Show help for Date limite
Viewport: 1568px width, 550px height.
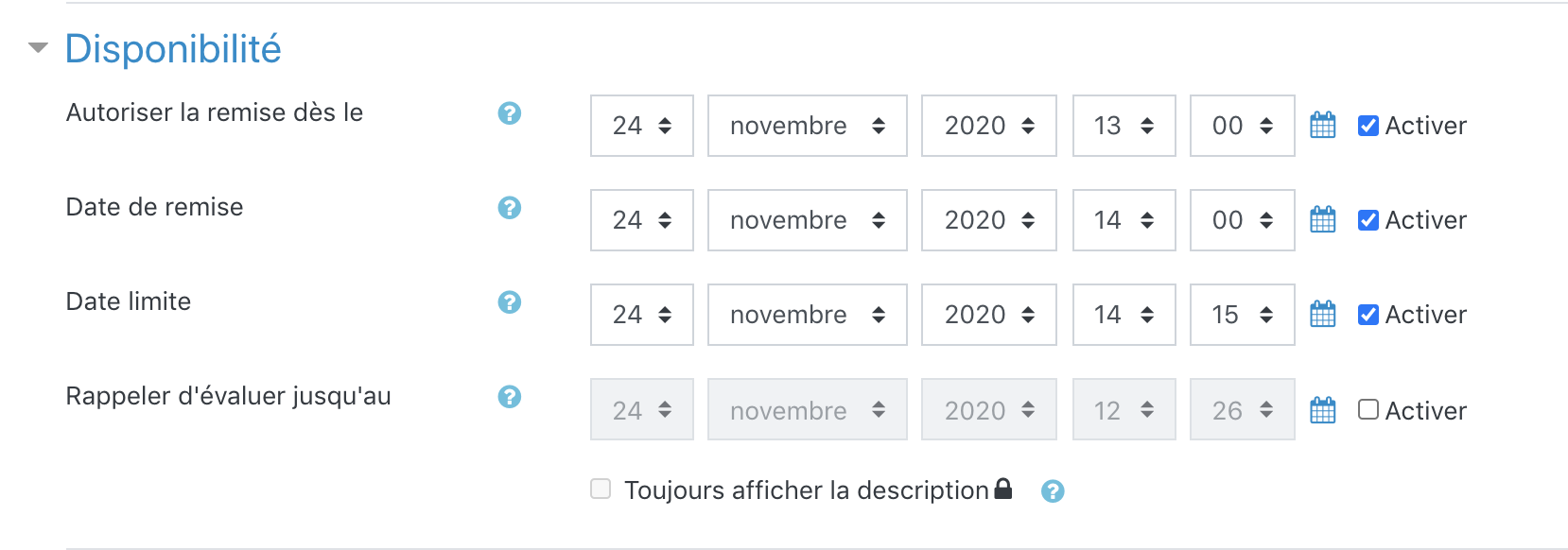tap(510, 302)
